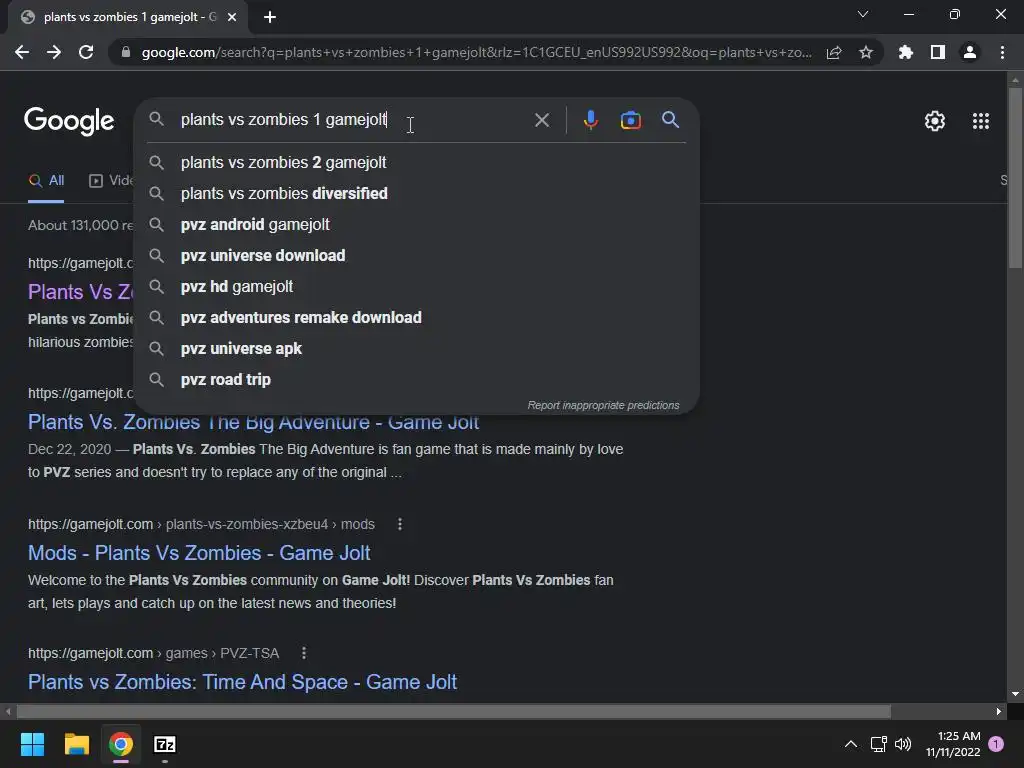Open a new tab with the plus button

[270, 17]
